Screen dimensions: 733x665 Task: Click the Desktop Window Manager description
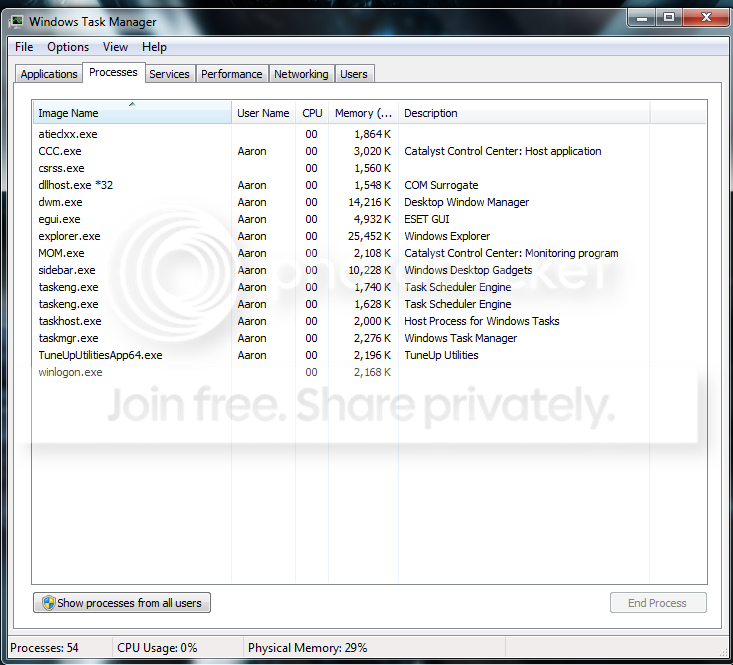[x=467, y=202]
